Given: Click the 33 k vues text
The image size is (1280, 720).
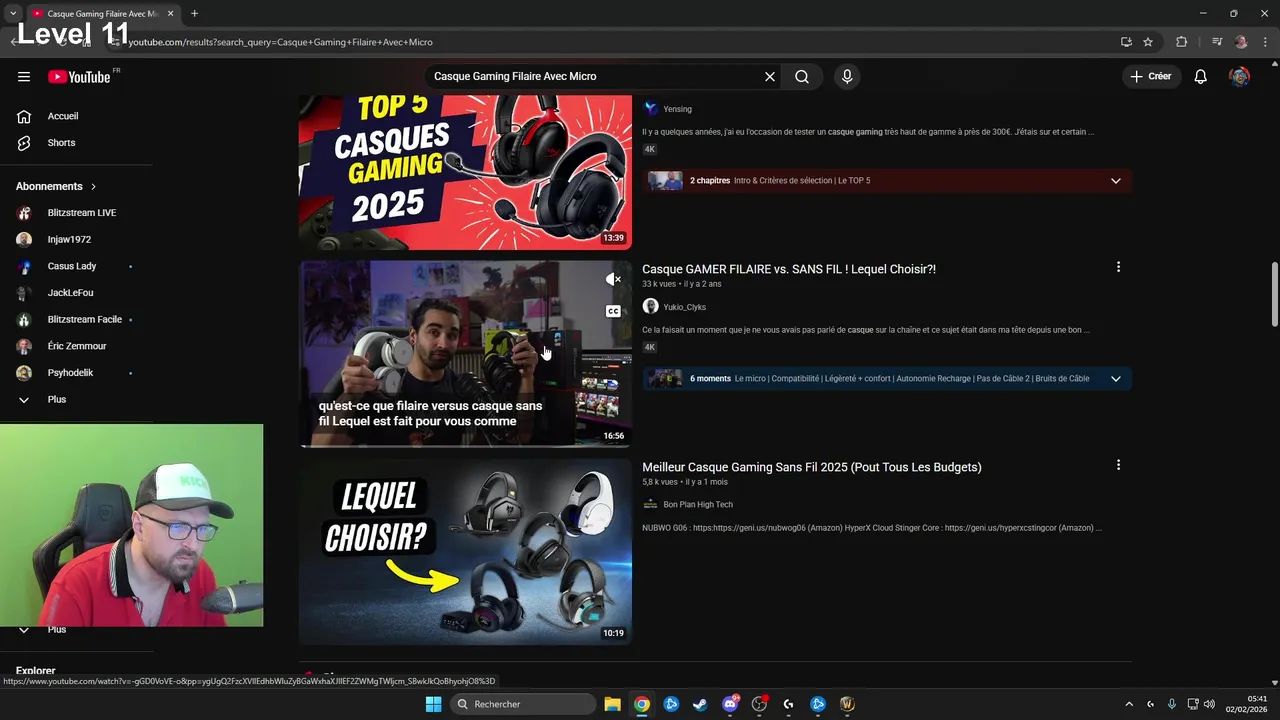Looking at the screenshot, I should [x=659, y=285].
